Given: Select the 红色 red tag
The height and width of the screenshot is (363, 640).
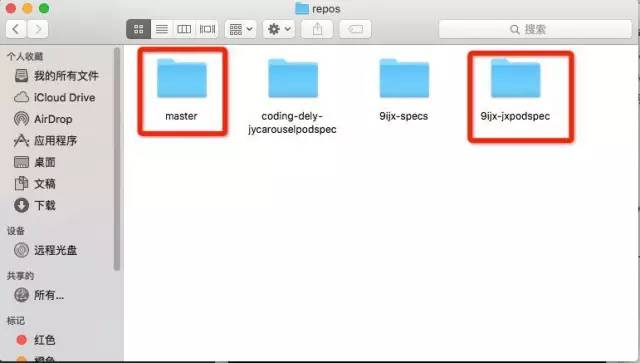Looking at the screenshot, I should click(x=36, y=340).
